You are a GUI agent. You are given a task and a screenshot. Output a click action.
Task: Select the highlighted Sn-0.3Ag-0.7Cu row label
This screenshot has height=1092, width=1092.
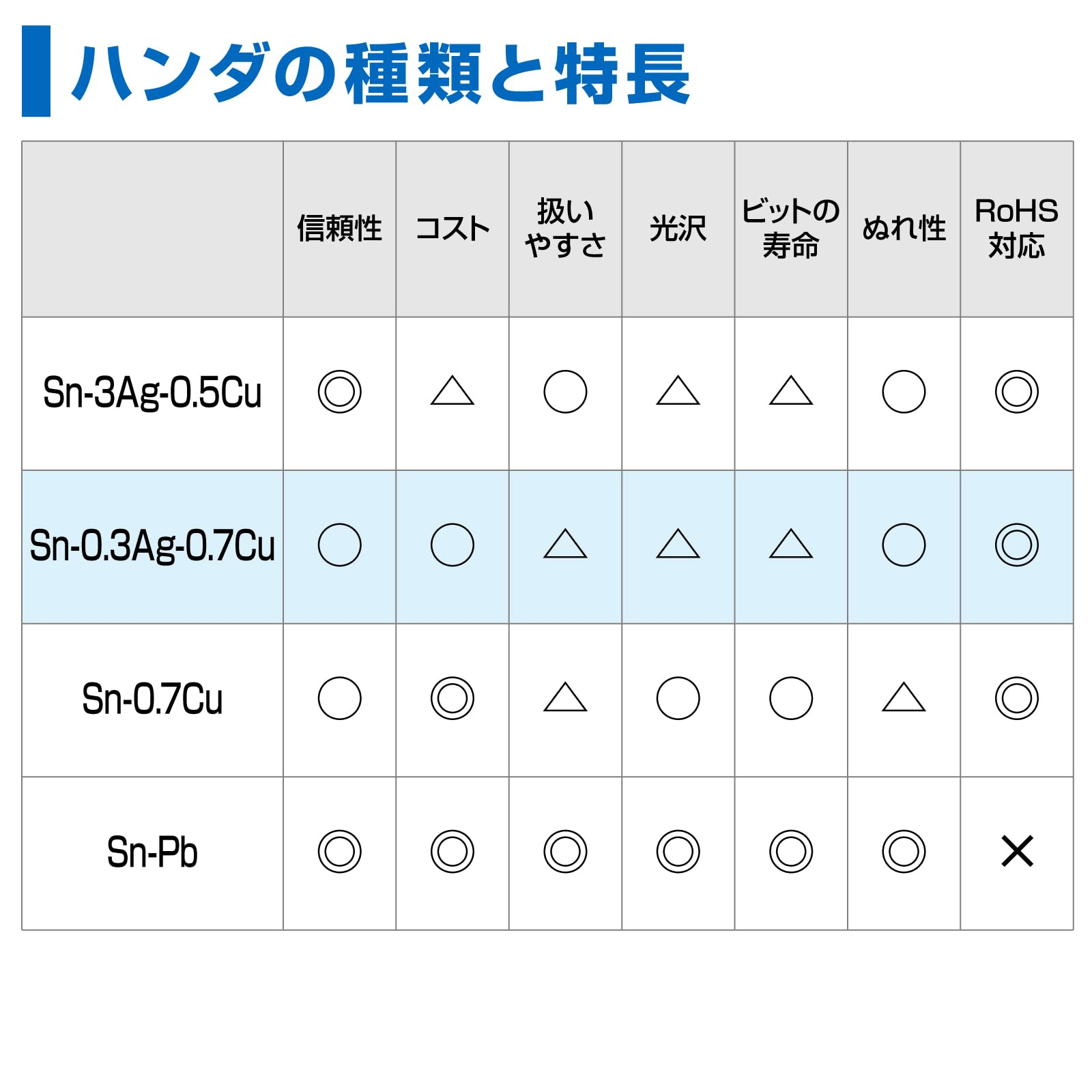coord(152,546)
